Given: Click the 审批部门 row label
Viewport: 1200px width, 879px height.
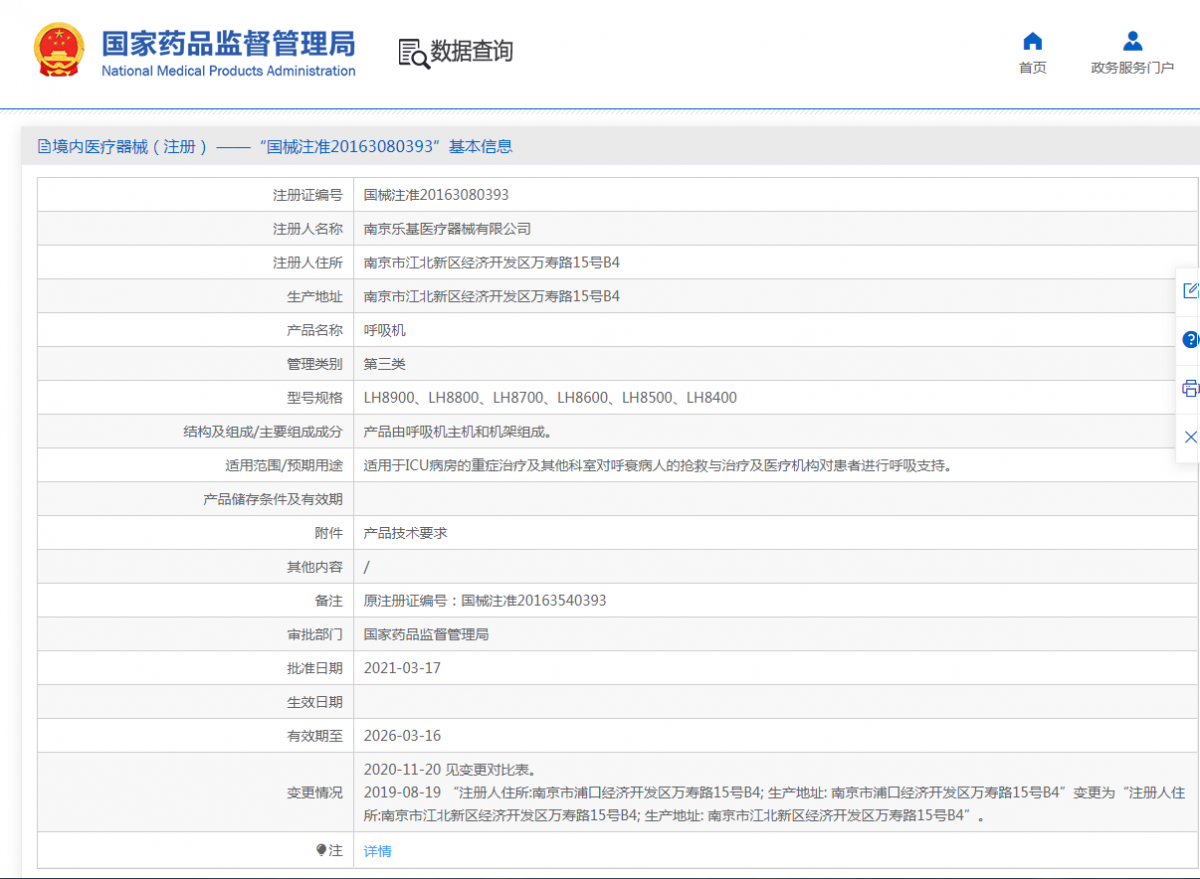Looking at the screenshot, I should point(315,635).
